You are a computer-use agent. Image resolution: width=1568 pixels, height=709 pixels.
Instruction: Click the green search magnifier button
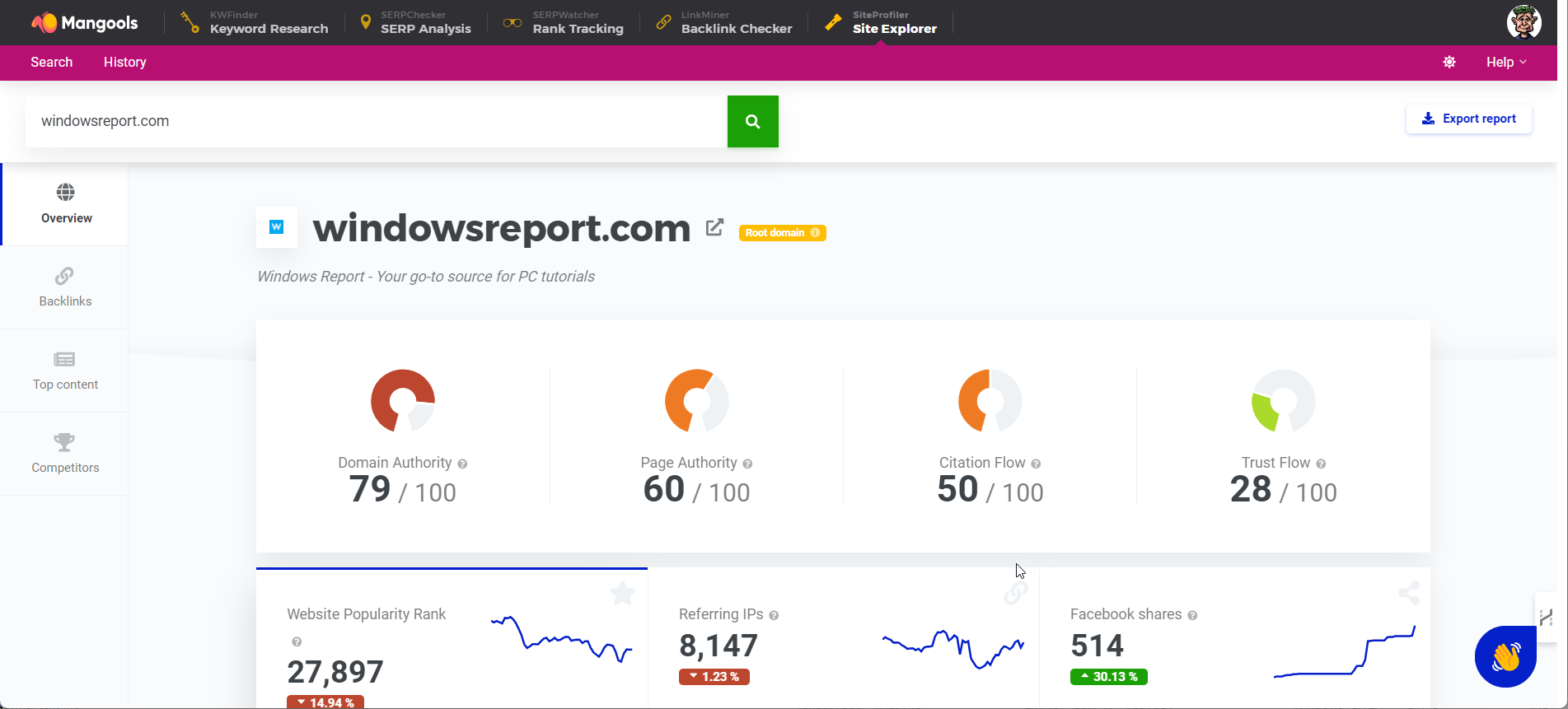pyautogui.click(x=753, y=121)
